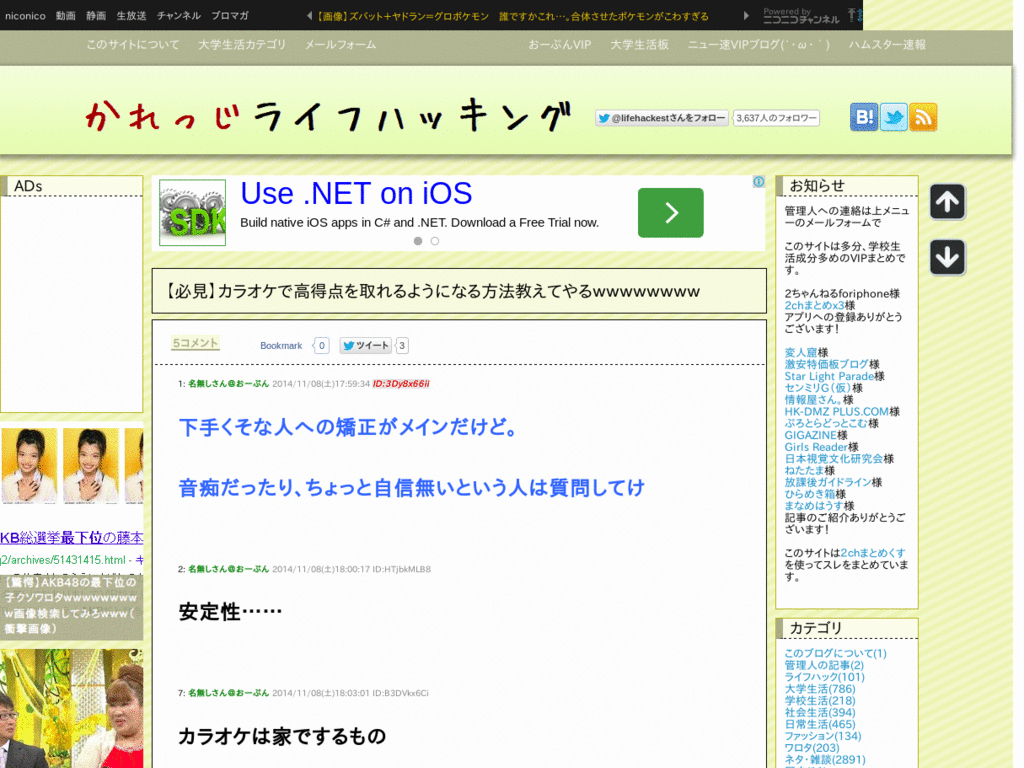Image resolution: width=1024 pixels, height=768 pixels.
Task: Subscribe via the orange RSS icon
Action: 923,117
